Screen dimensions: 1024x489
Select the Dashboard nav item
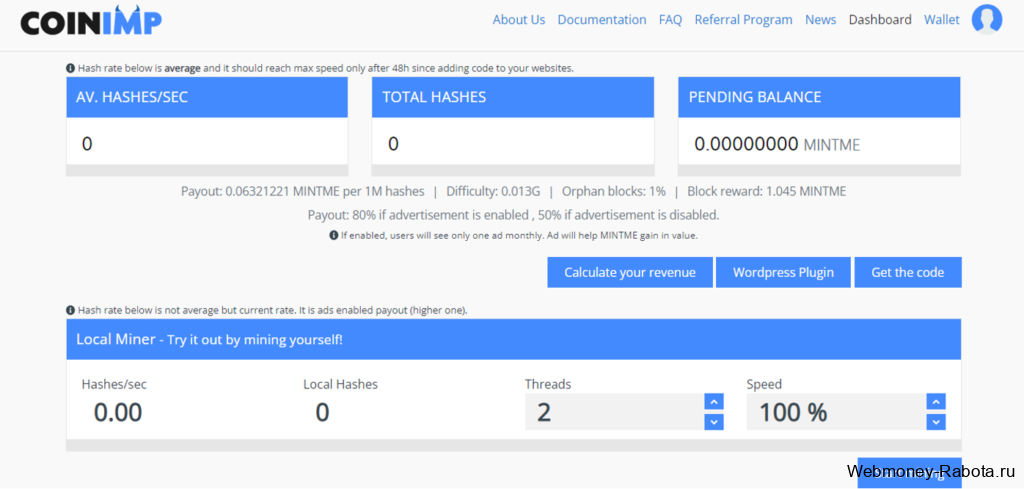pos(880,20)
